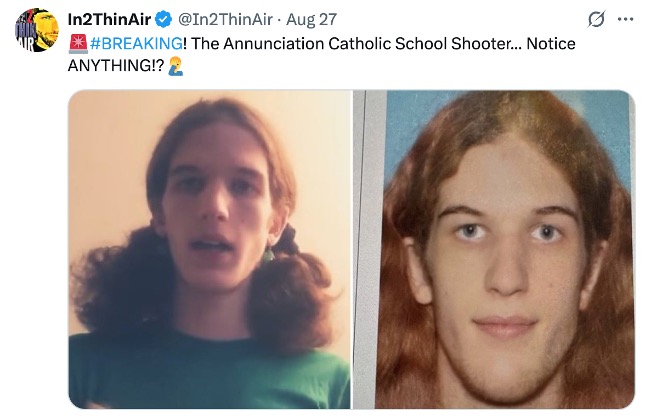Enlarge the ID-style photo with blue background
646x420 pixels.
(x=494, y=249)
